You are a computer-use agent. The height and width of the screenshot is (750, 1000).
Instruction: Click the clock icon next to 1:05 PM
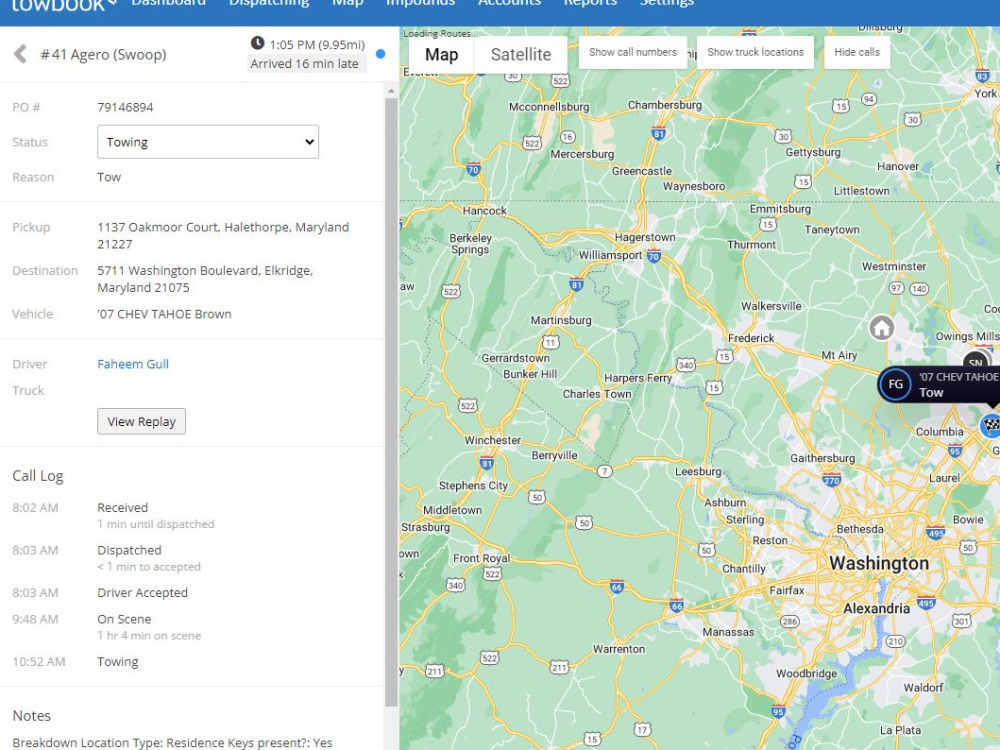click(257, 43)
